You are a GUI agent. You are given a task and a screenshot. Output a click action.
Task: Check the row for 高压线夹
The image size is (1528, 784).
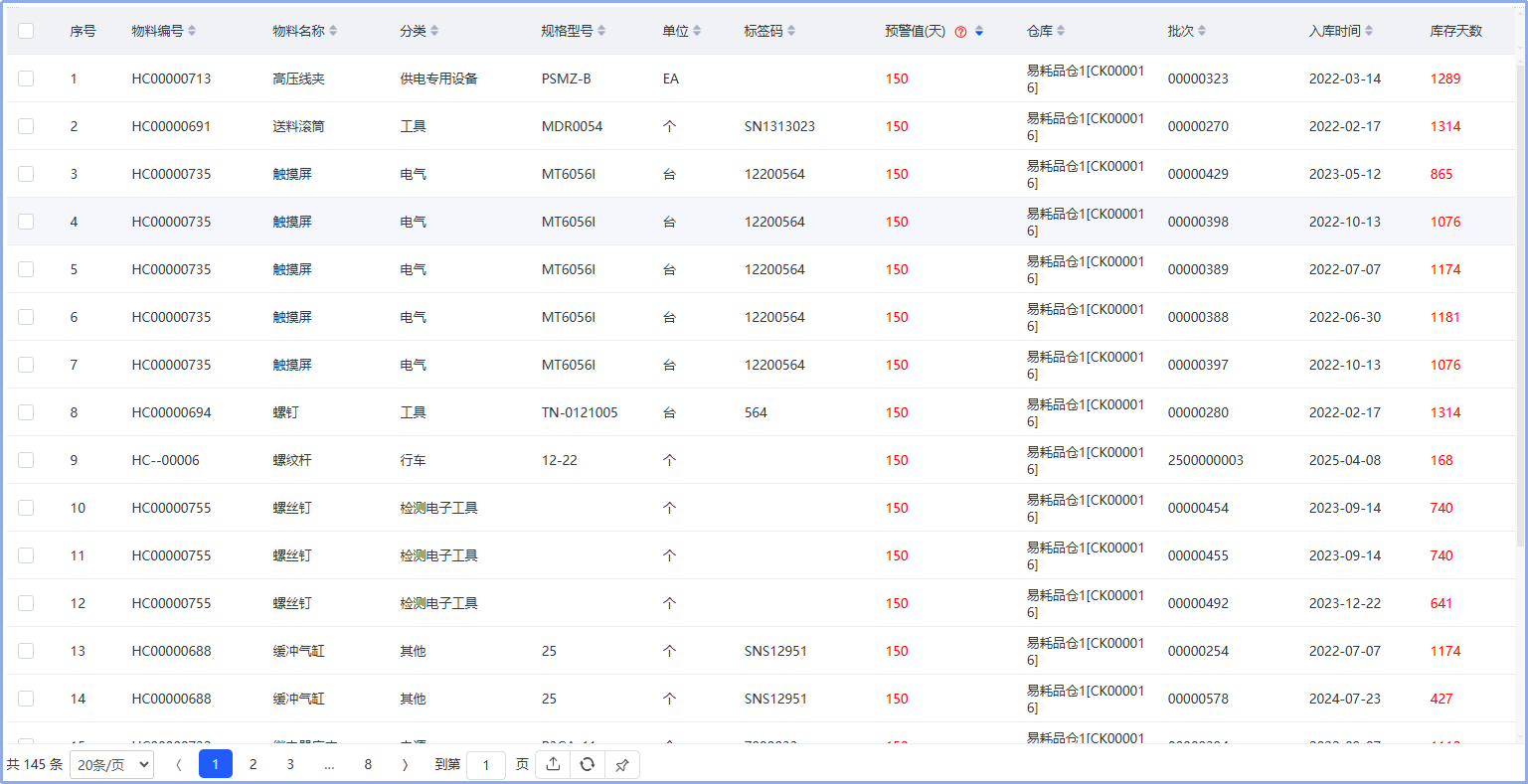[x=25, y=78]
